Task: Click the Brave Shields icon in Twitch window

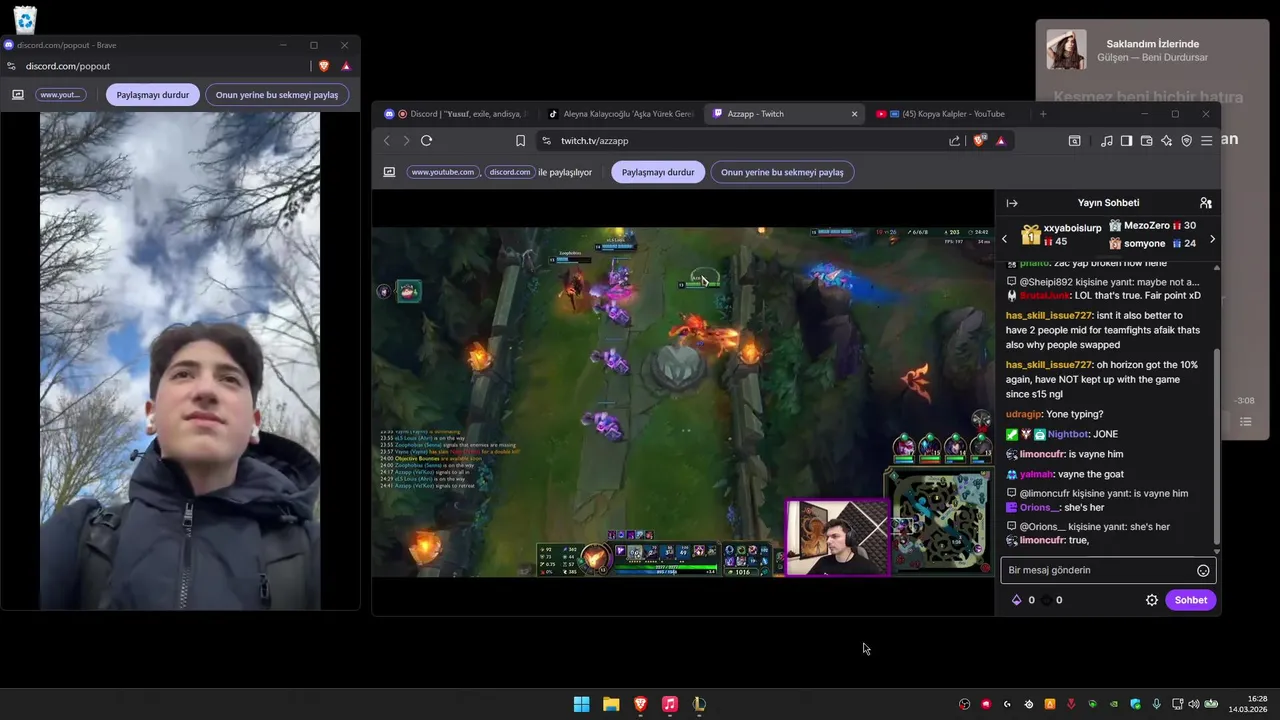Action: (x=980, y=141)
